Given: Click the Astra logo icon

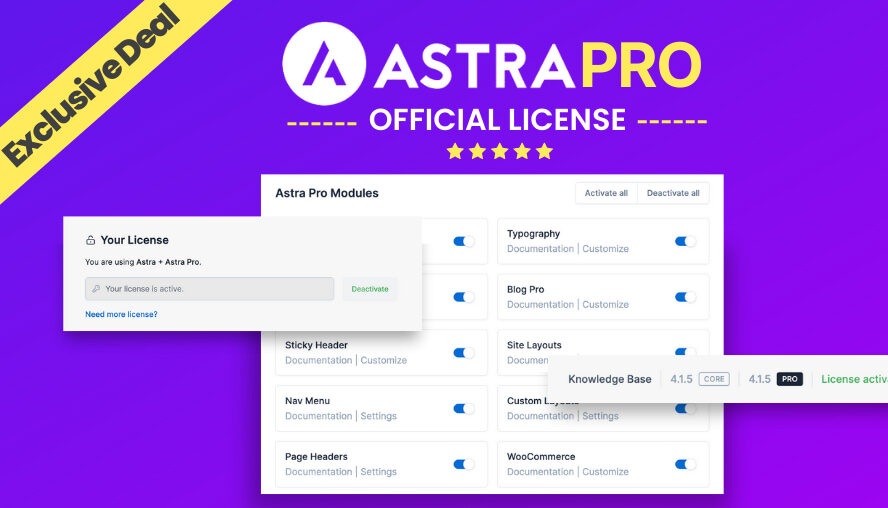Looking at the screenshot, I should tap(324, 64).
